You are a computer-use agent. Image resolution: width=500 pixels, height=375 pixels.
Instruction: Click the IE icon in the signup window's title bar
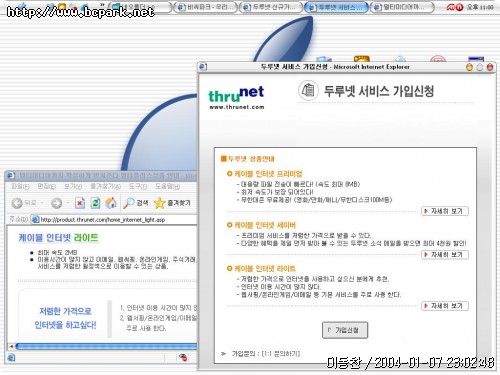tap(203, 67)
